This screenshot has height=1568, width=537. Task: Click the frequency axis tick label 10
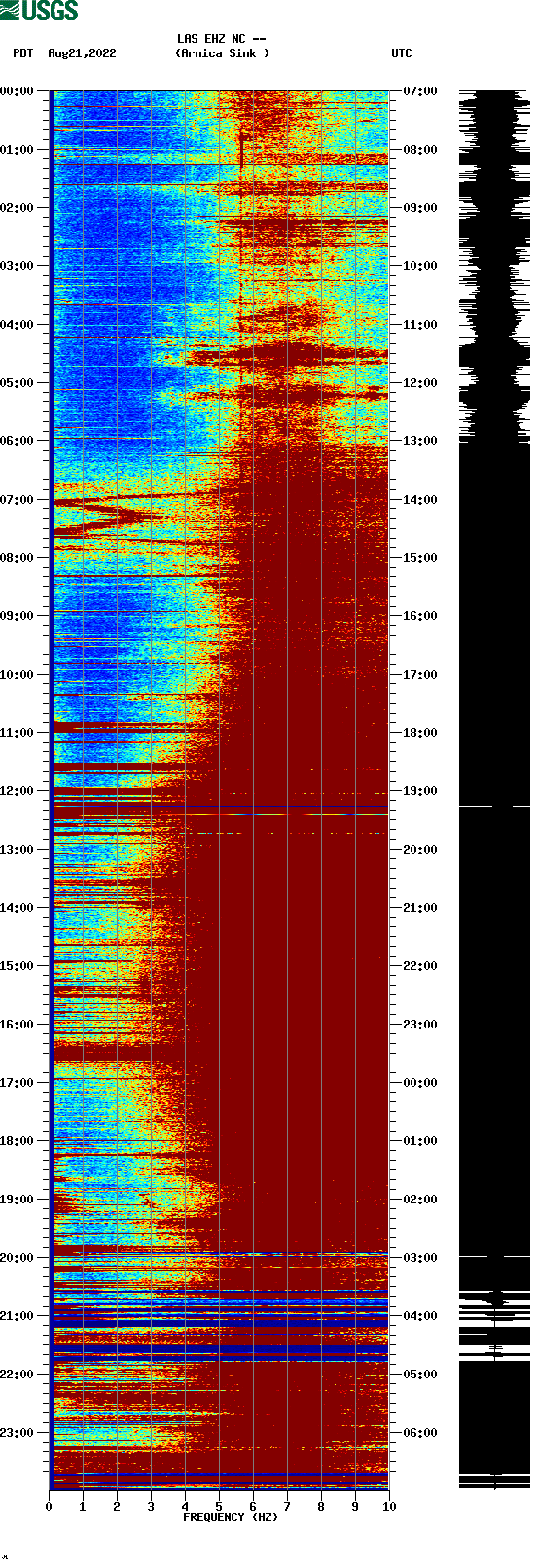(x=389, y=1507)
